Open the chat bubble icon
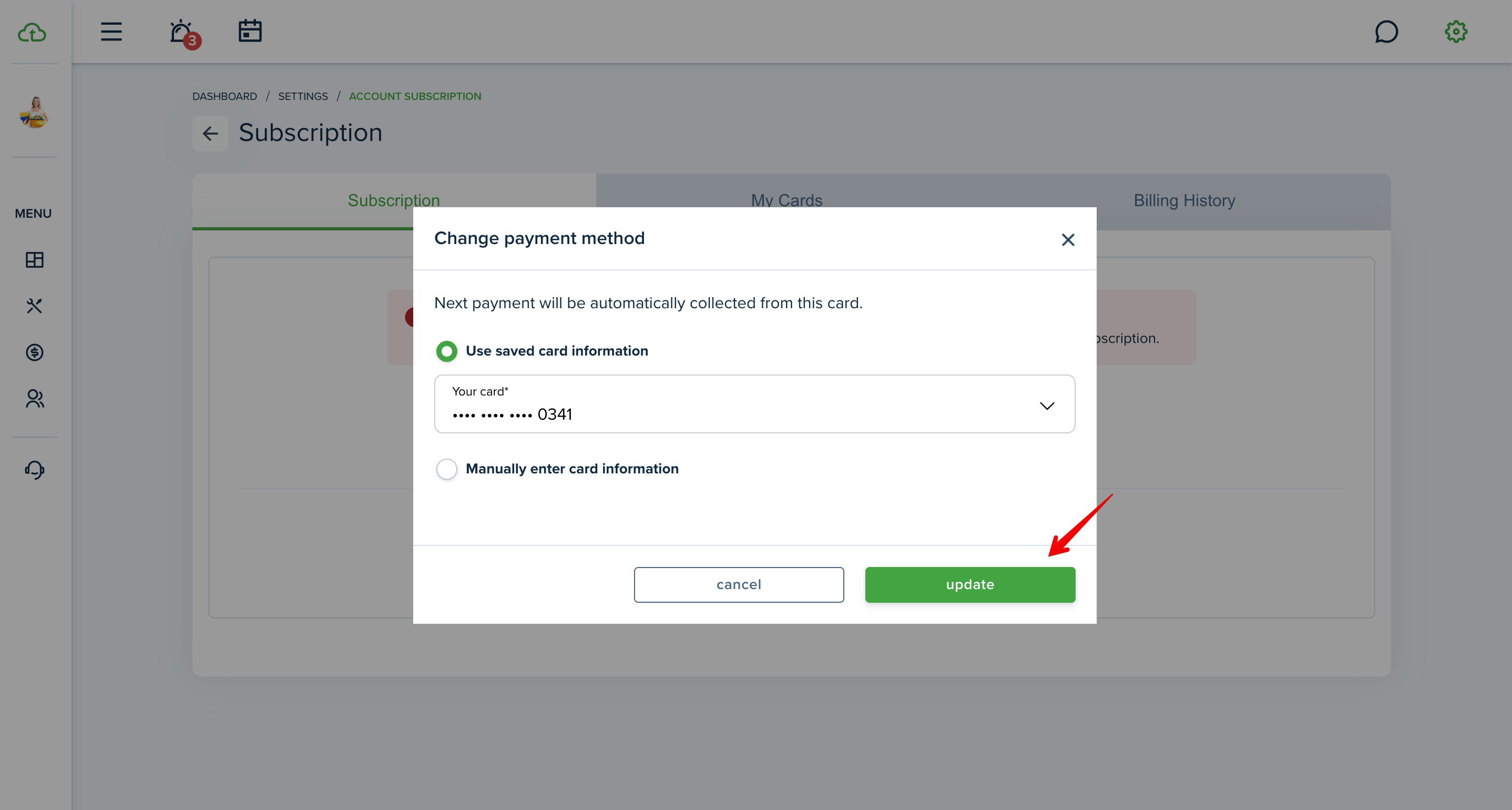Screen dimensions: 1512x810 (x=1386, y=32)
